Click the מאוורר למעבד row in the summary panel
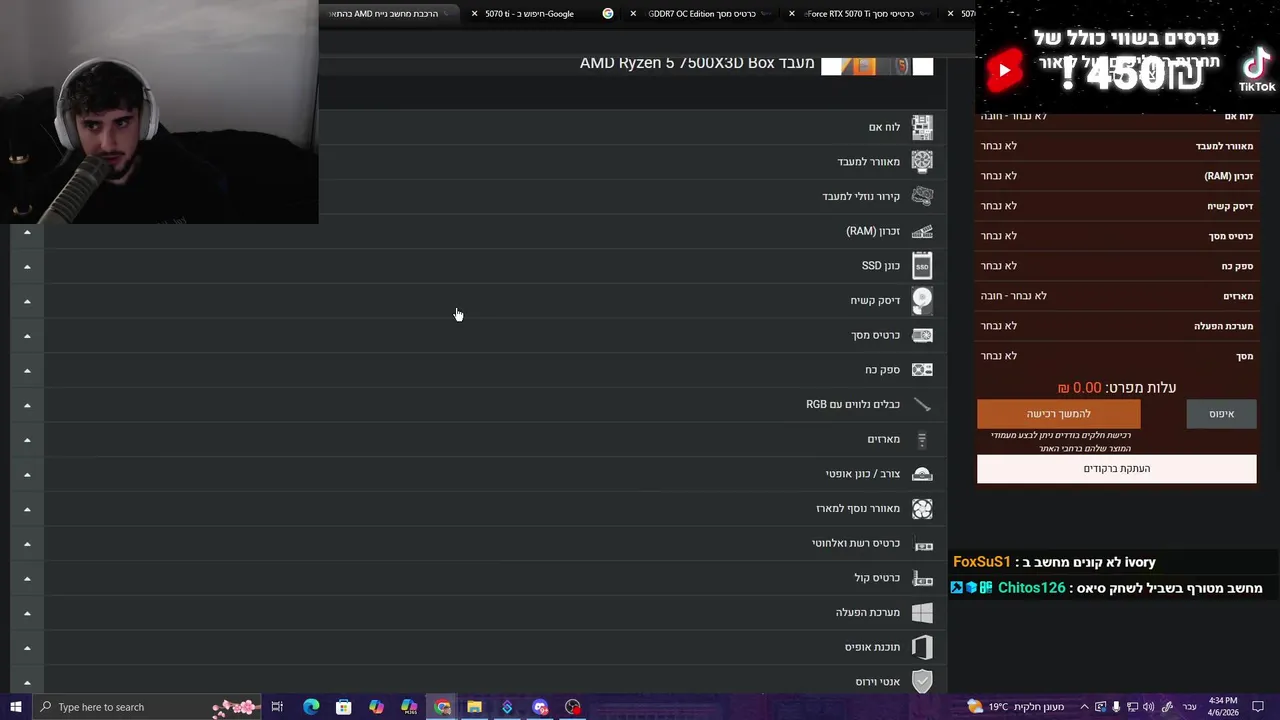 click(1116, 146)
